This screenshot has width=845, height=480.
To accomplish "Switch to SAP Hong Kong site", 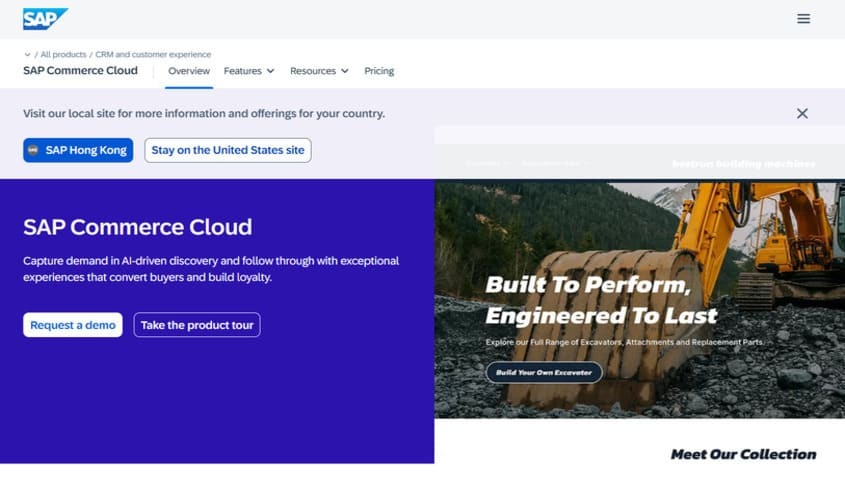I will 78,150.
